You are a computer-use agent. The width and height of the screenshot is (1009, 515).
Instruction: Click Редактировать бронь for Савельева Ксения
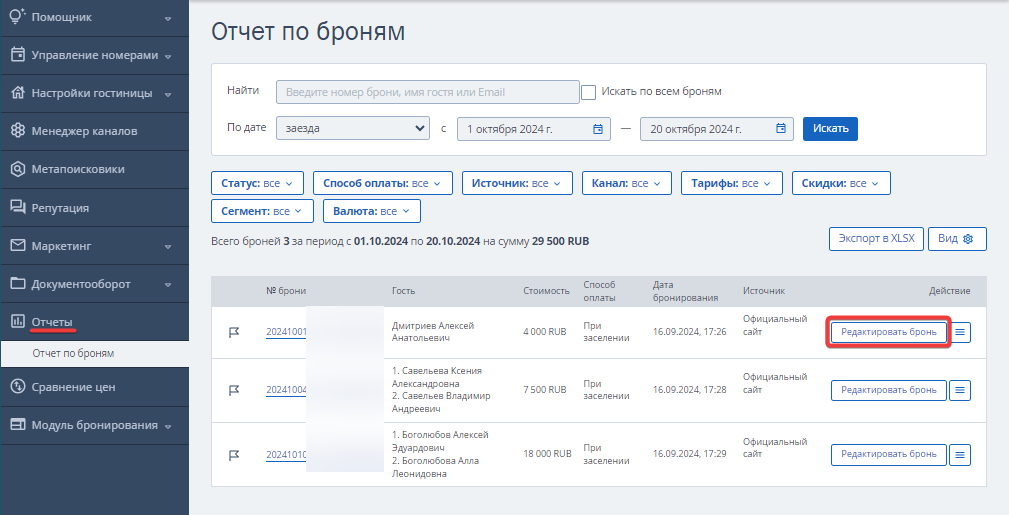tap(889, 390)
